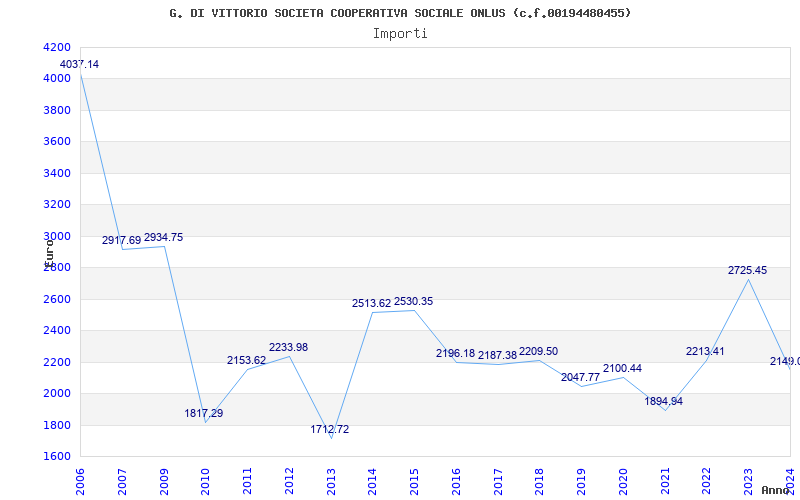Click the y-axis value 3200
The width and height of the screenshot is (800, 500).
[57, 205]
